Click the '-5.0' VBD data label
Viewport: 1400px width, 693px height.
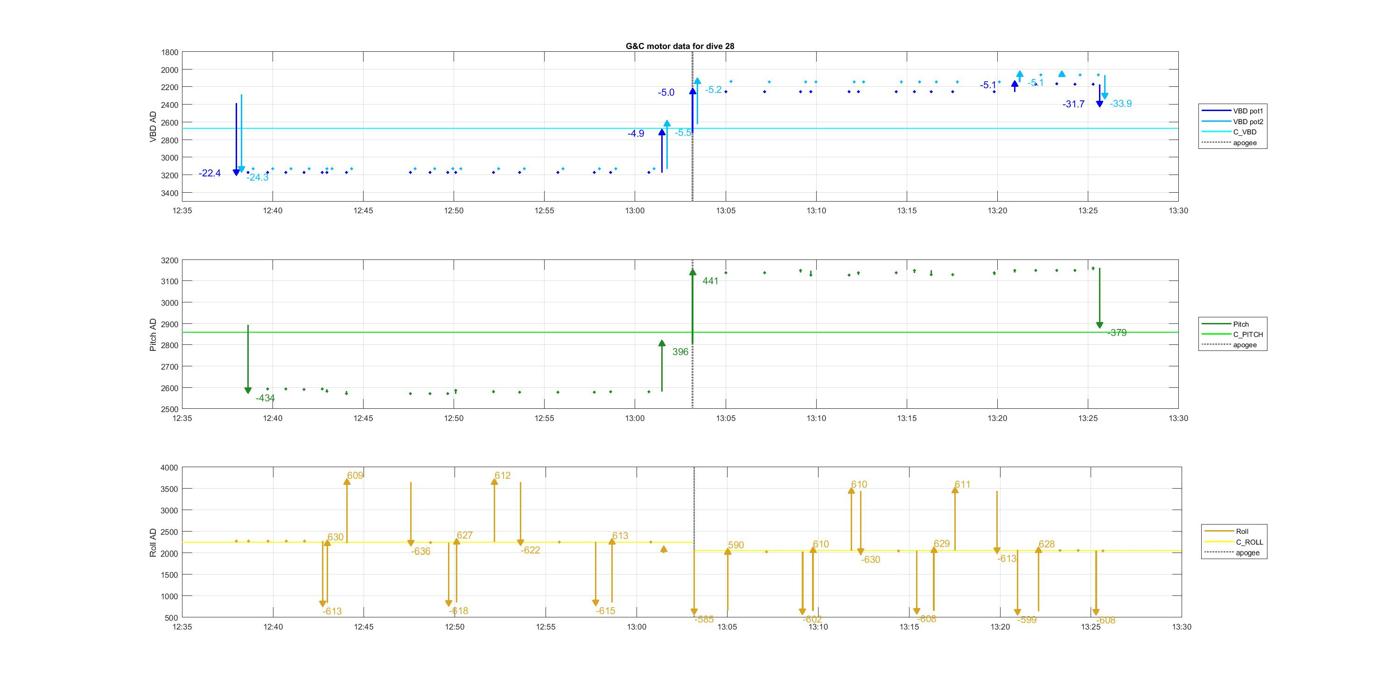coord(666,92)
